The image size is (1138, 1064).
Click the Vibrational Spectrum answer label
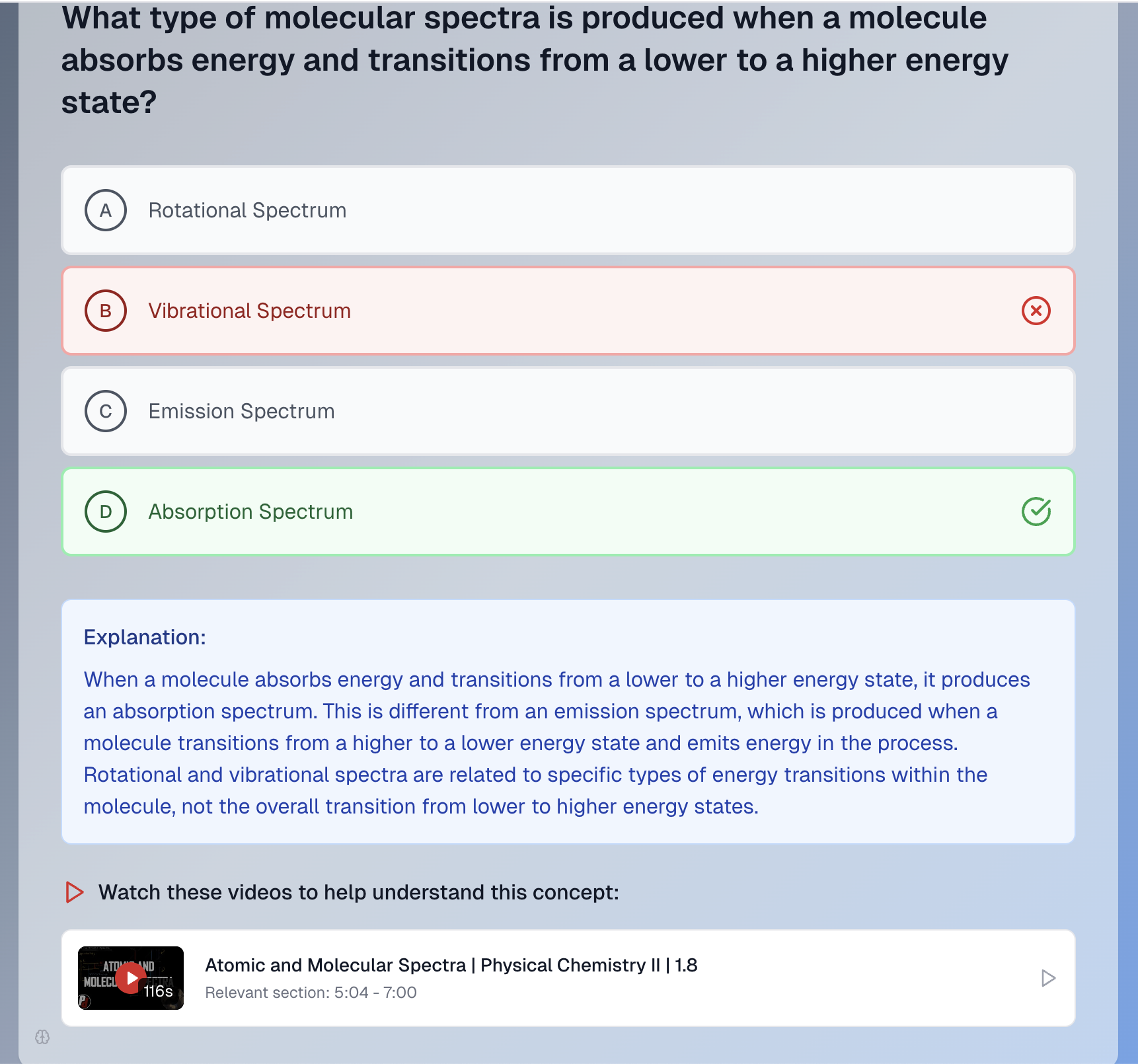click(x=249, y=311)
